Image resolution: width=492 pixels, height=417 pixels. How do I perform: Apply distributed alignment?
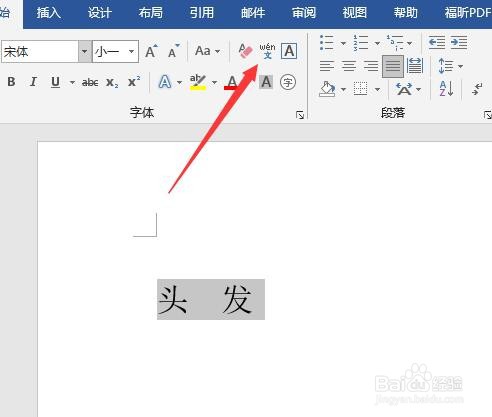tap(415, 66)
